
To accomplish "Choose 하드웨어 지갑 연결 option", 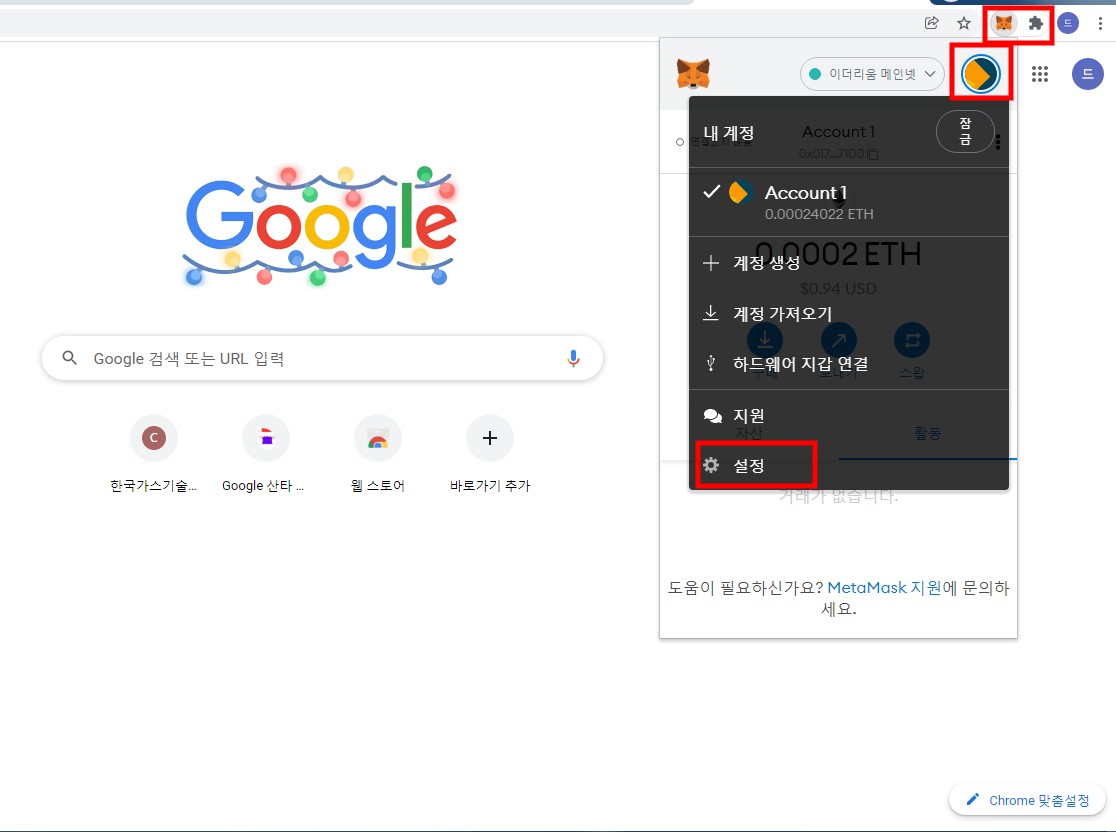I will 848,364.
